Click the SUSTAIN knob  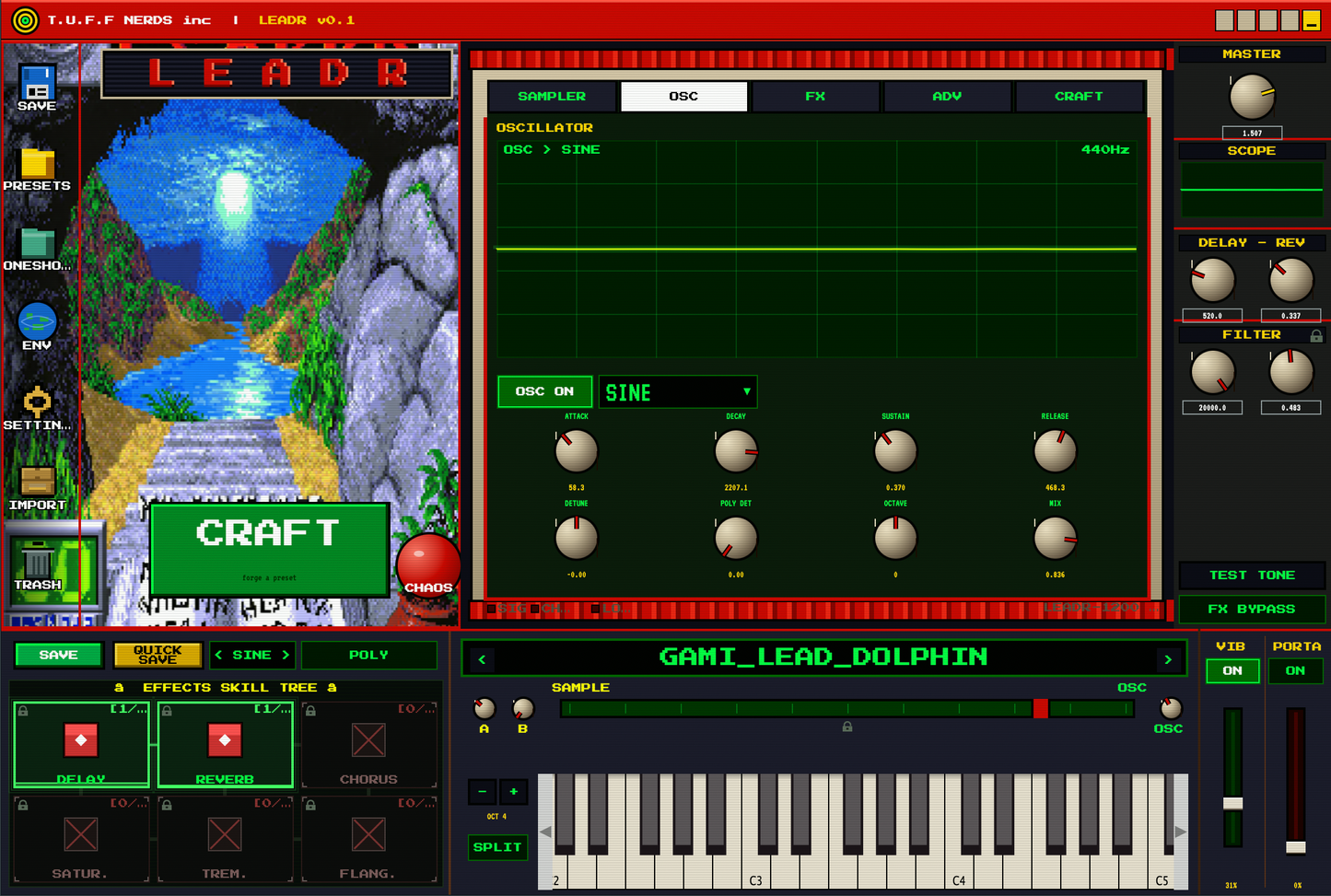[x=895, y=451]
